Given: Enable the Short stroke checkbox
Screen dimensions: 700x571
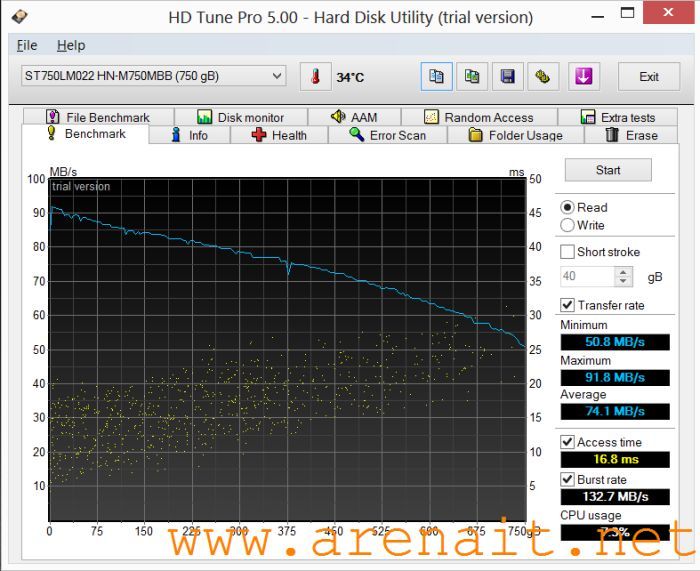Looking at the screenshot, I should 568,252.
